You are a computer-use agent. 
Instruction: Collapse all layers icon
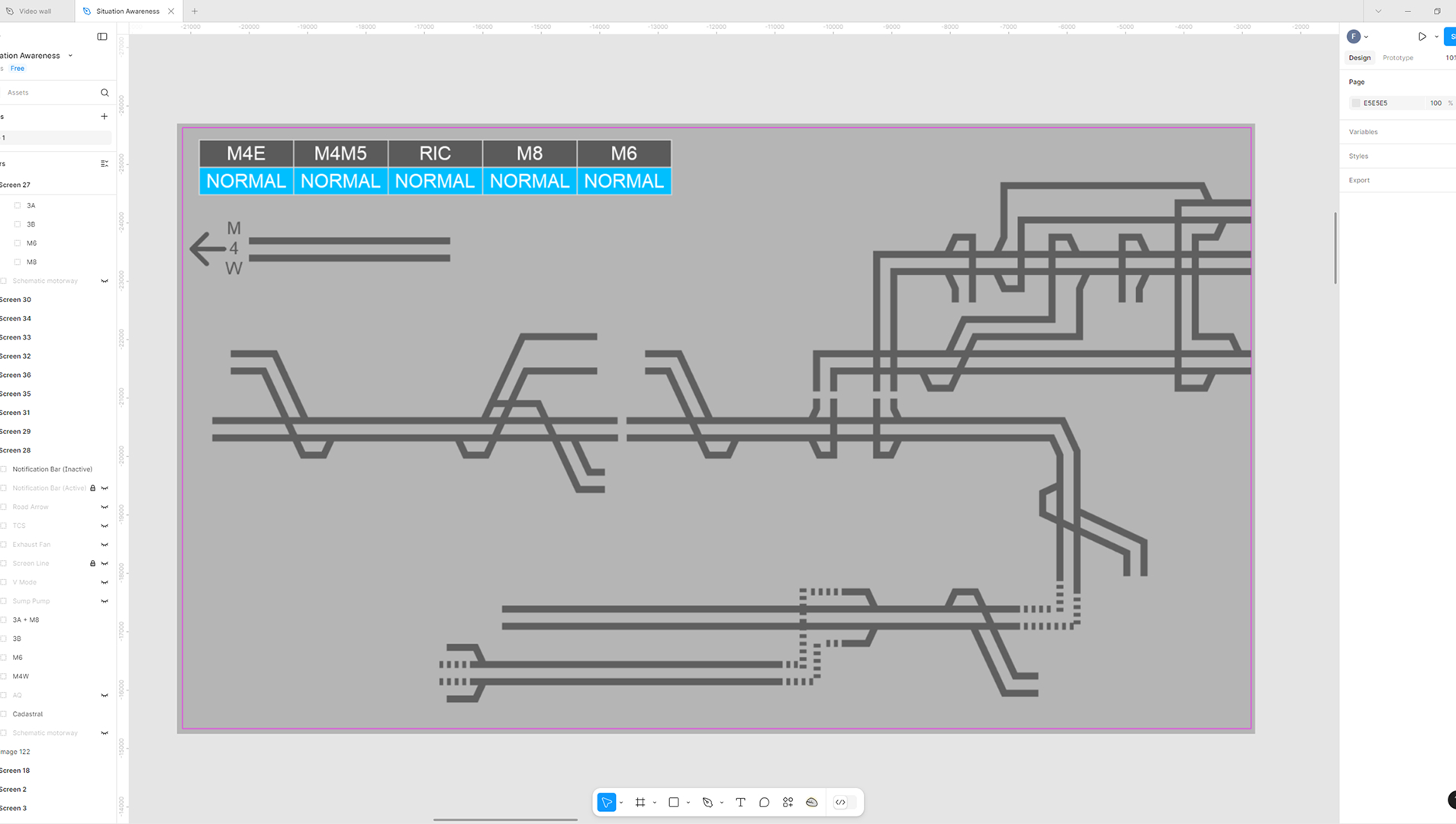point(105,163)
